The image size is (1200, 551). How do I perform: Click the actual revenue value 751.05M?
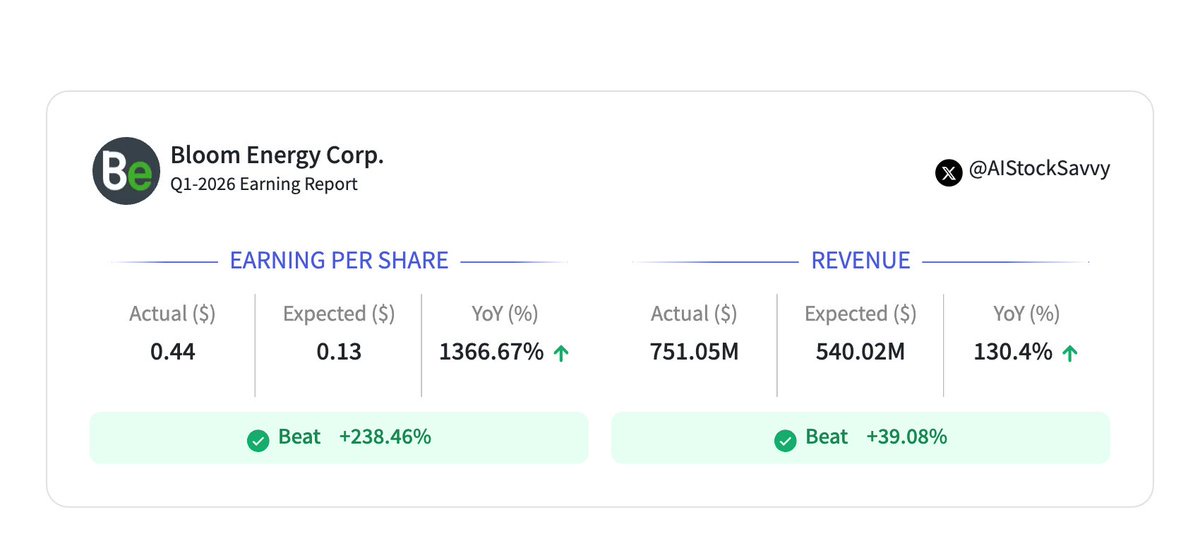tap(694, 352)
